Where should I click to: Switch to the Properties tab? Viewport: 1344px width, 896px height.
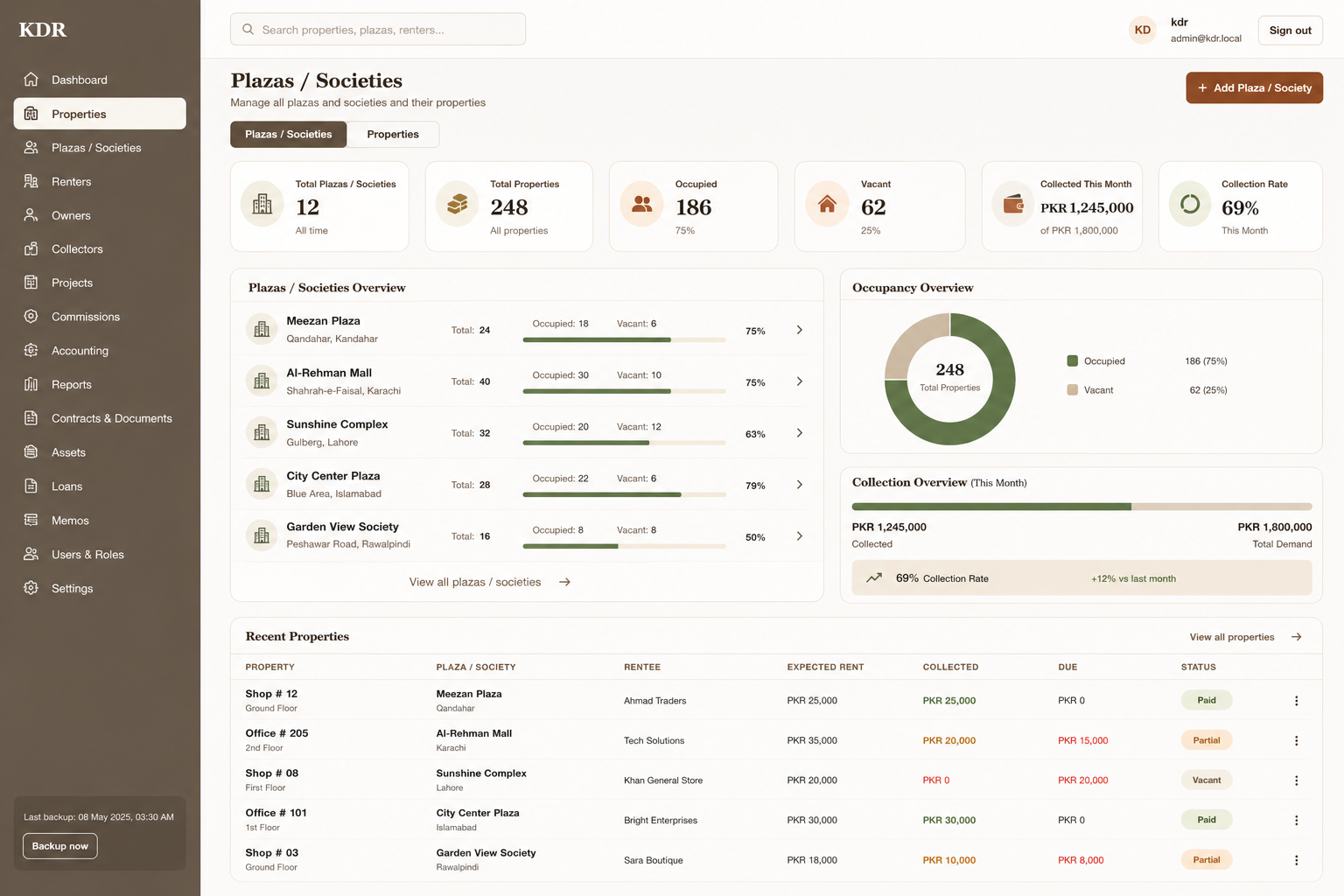pos(393,135)
